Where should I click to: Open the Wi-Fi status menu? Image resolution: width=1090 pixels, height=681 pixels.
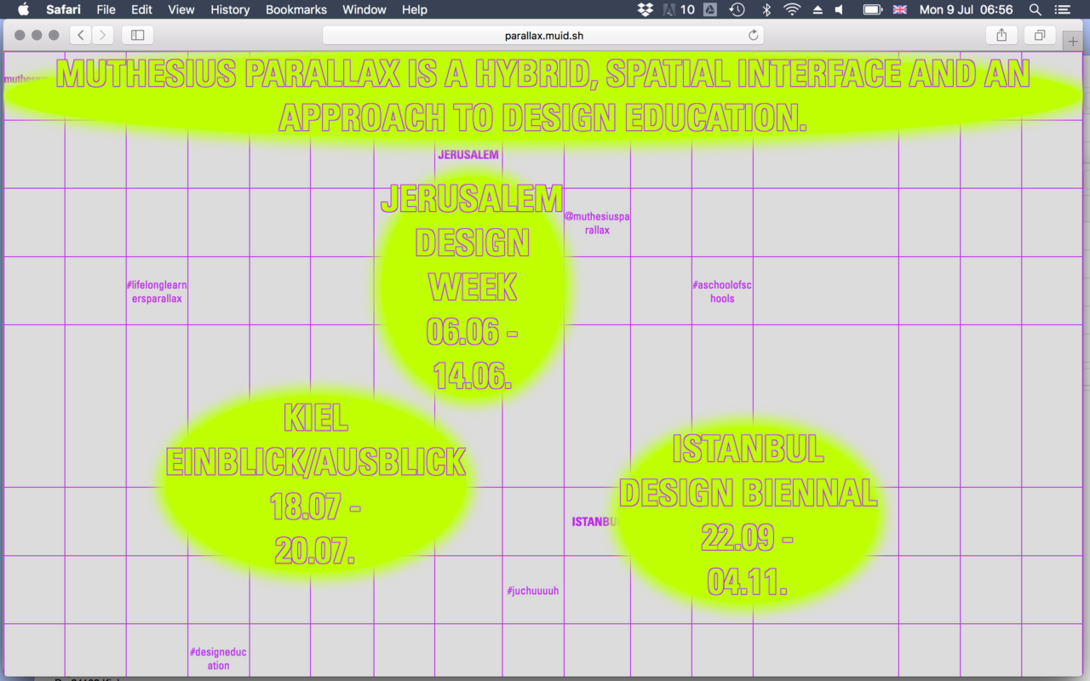tap(792, 10)
